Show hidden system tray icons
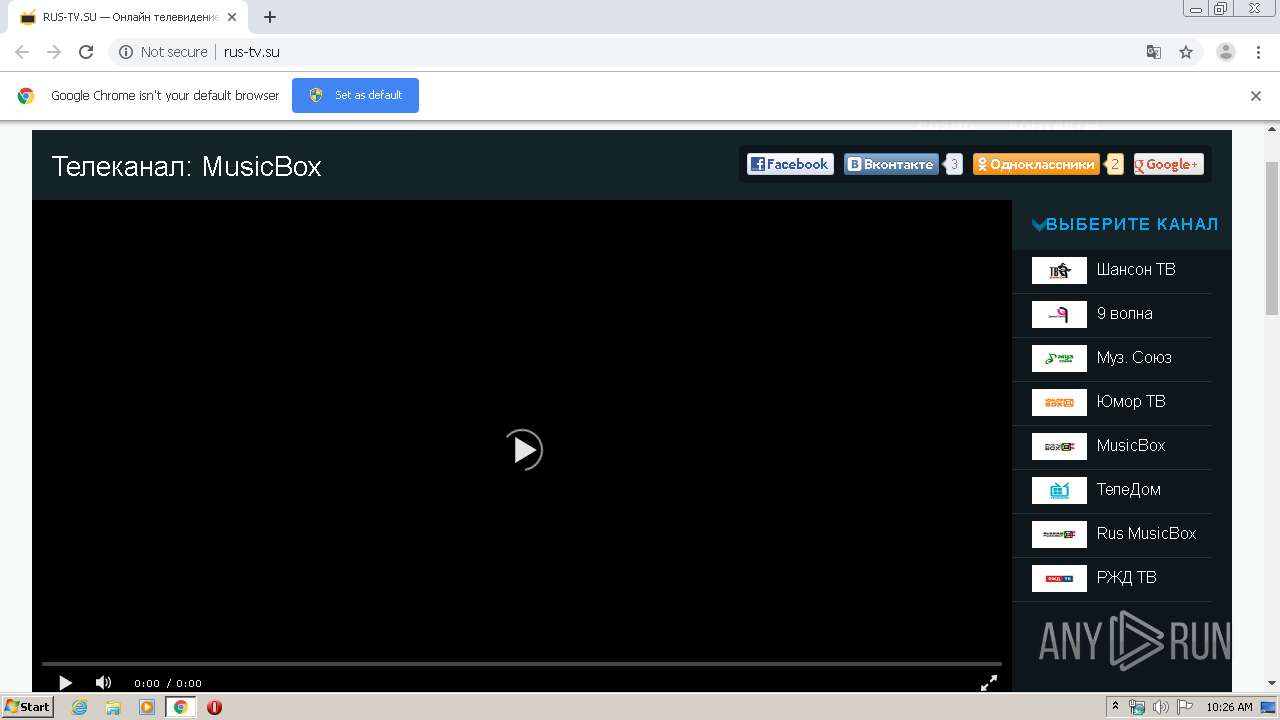The height and width of the screenshot is (720, 1280). [1115, 707]
